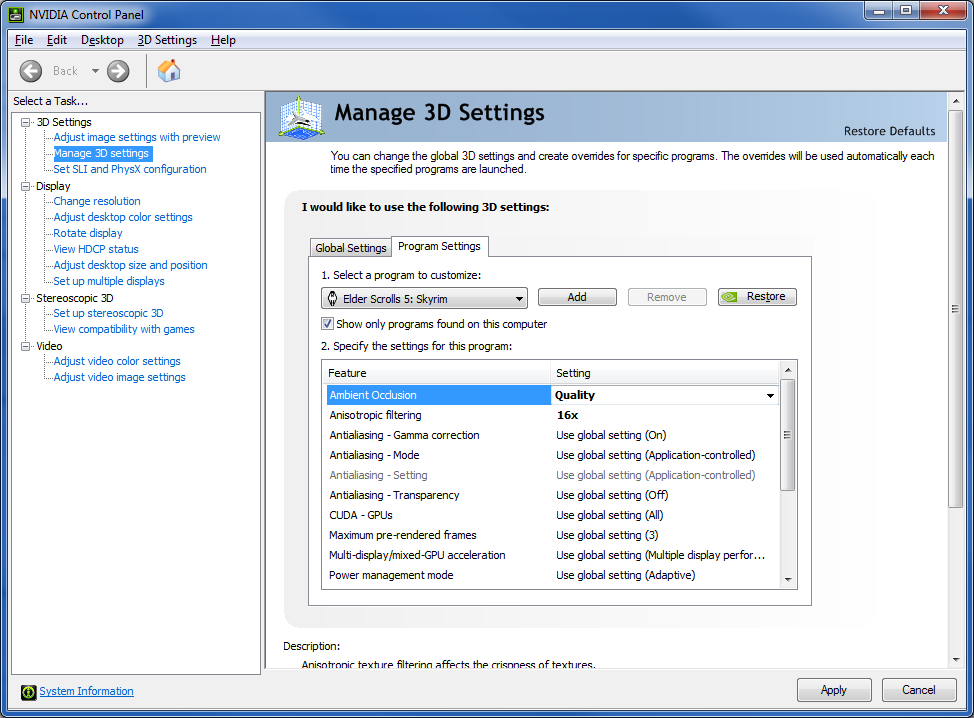Switch to the Global Settings tab
Screen dimensions: 974x718
(x=350, y=248)
